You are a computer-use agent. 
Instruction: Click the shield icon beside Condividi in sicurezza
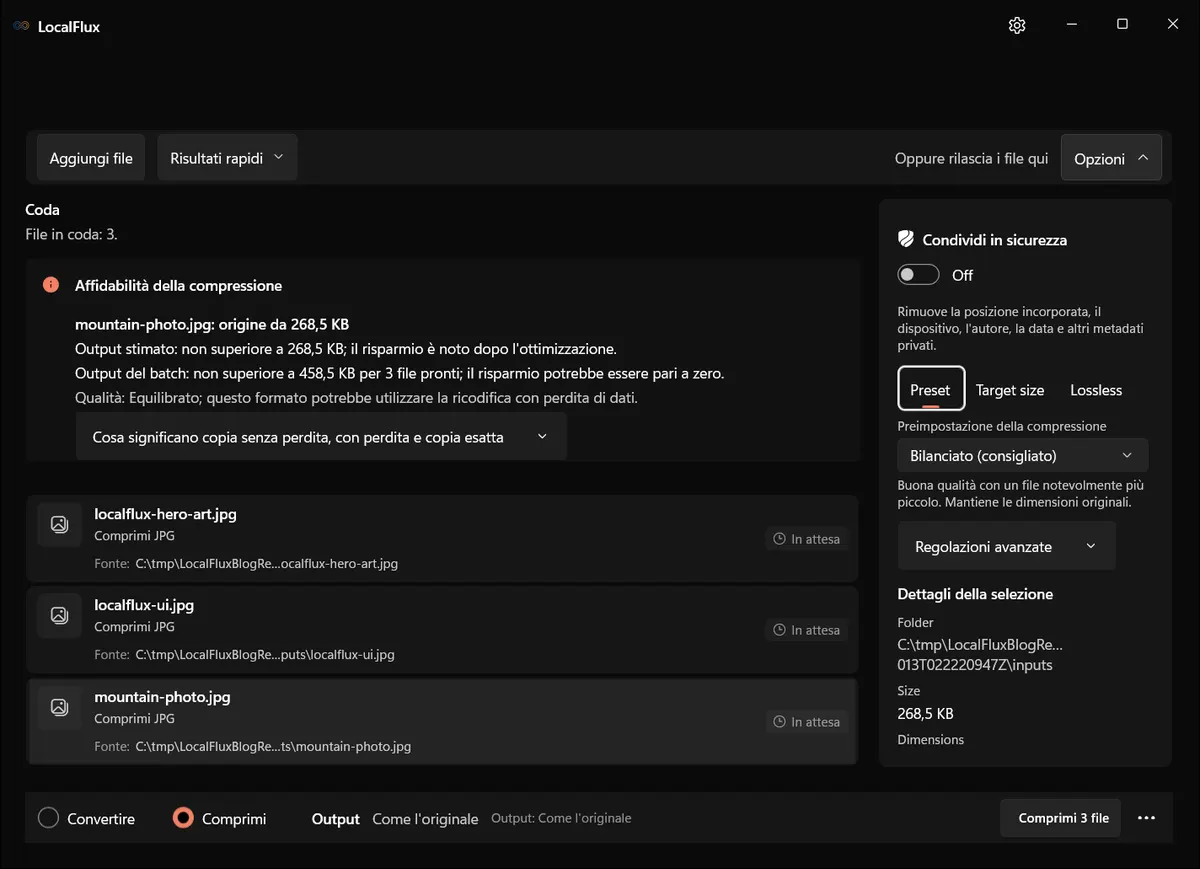point(906,239)
